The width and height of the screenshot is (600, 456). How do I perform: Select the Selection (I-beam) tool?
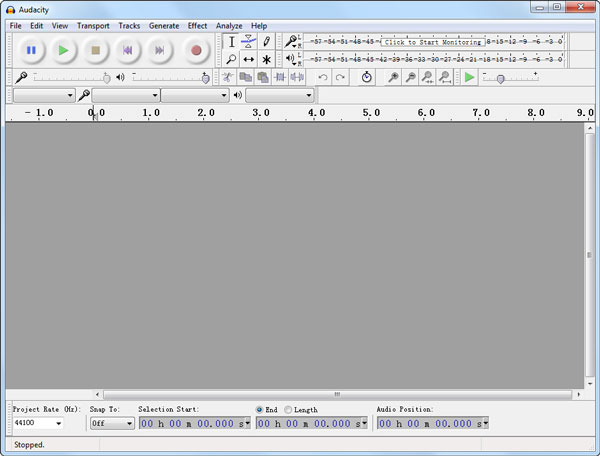[231, 41]
